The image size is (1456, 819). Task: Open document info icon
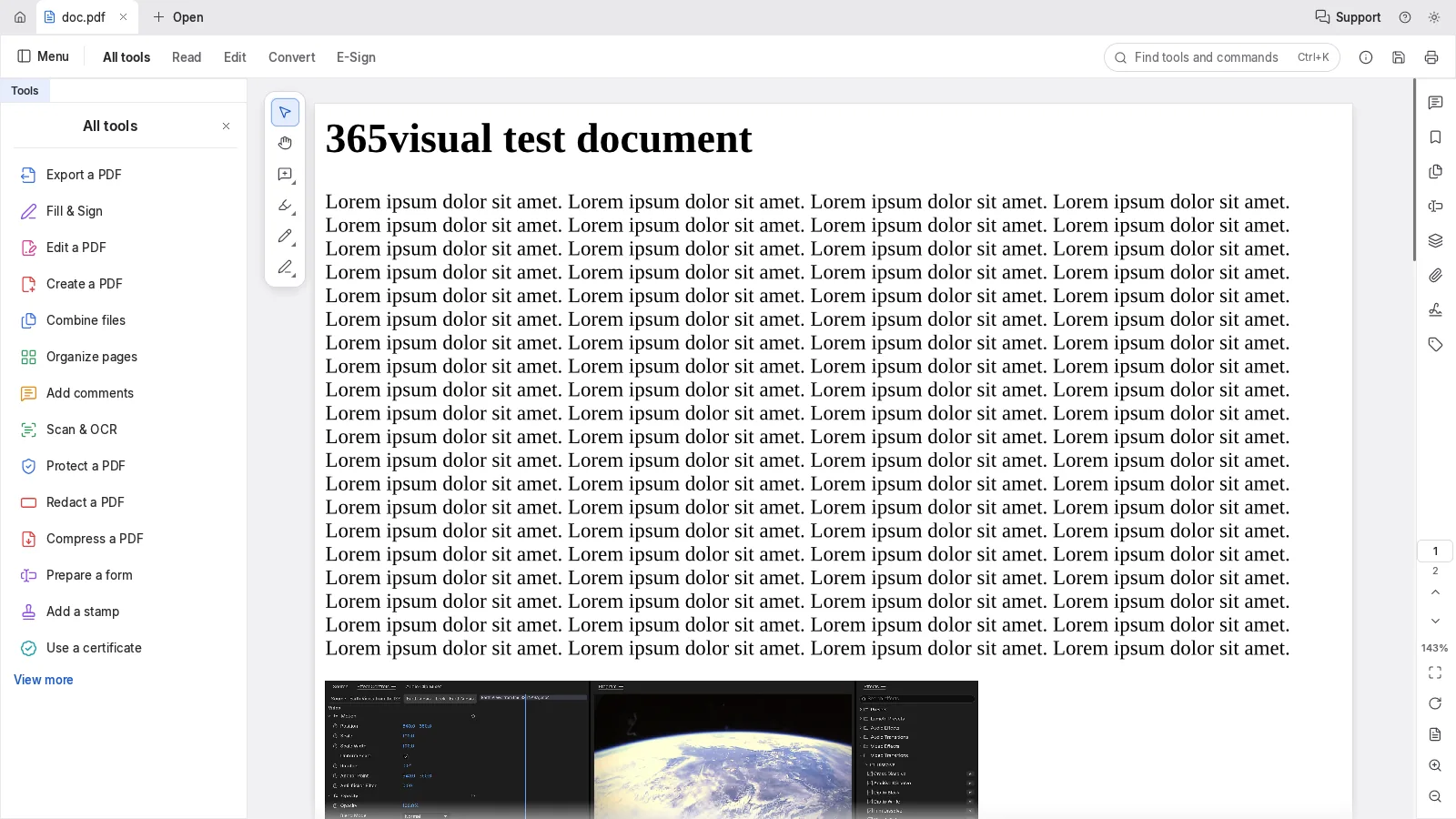(x=1366, y=57)
